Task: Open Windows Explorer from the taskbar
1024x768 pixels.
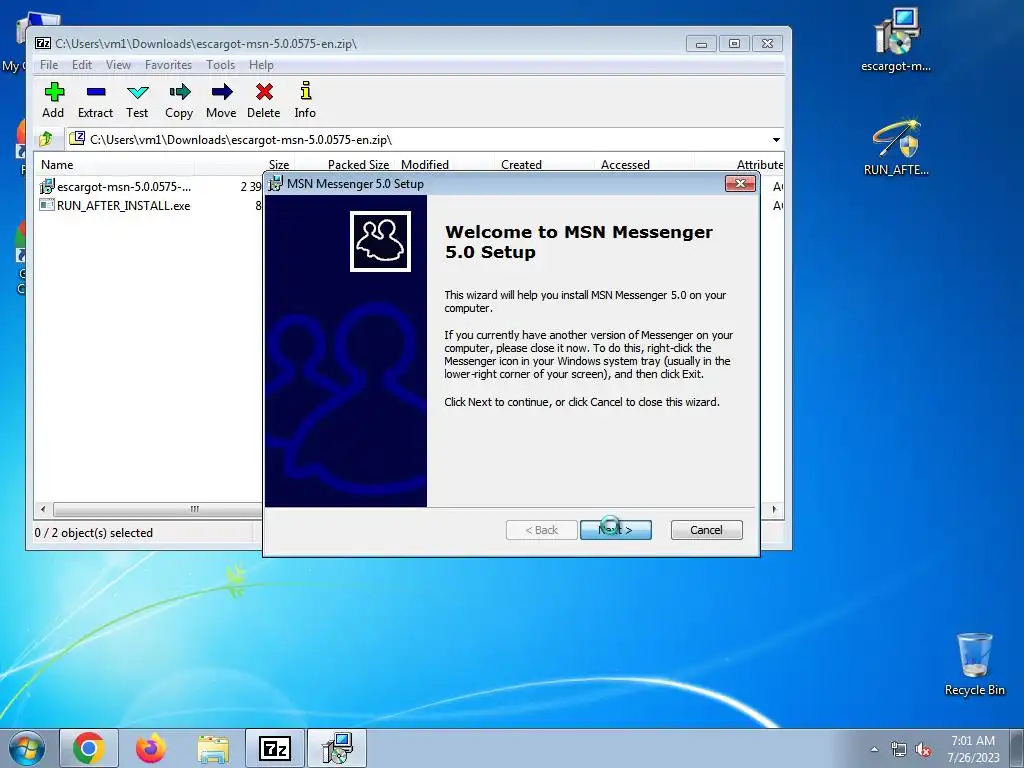Action: [213, 748]
